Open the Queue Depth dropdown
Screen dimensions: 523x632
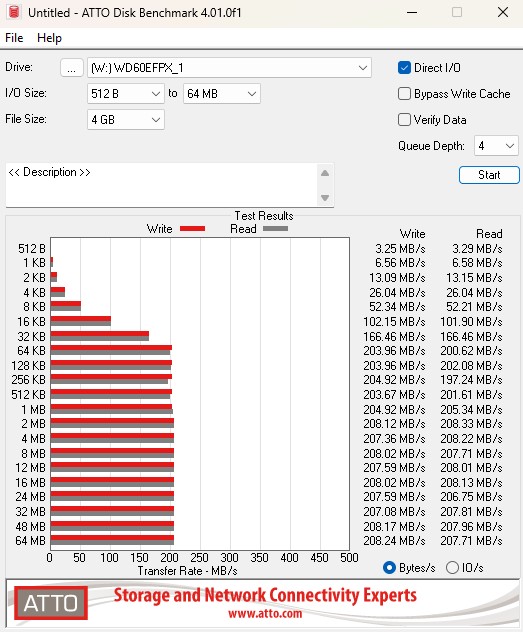[x=496, y=146]
